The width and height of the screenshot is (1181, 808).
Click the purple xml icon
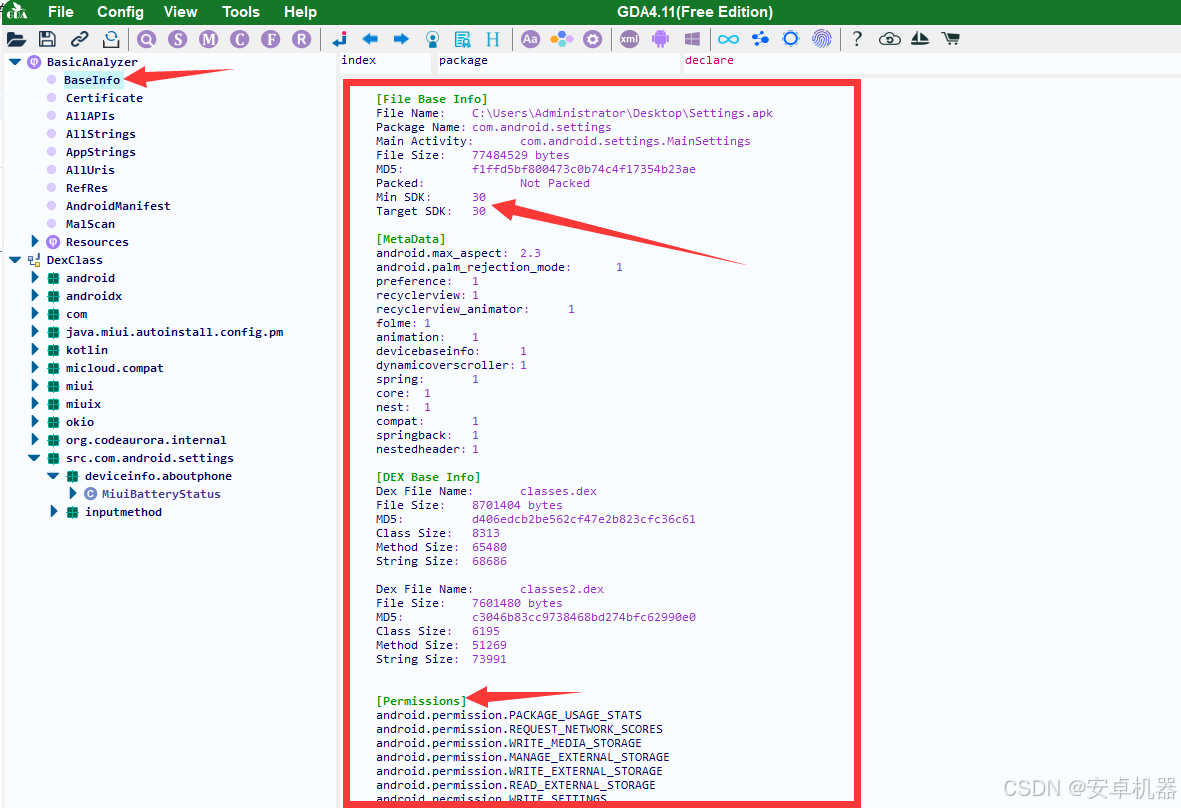629,39
